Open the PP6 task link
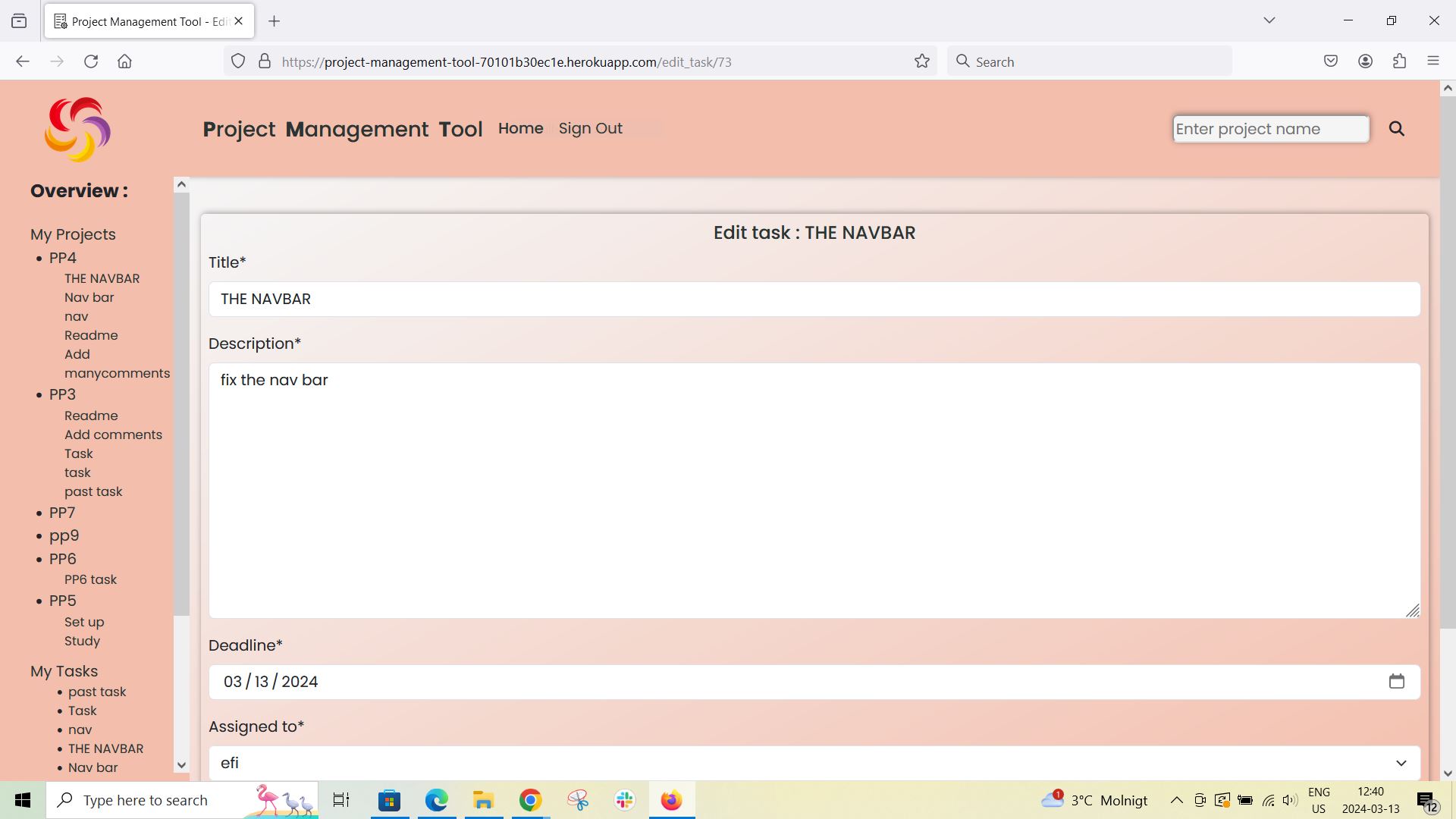Screen dimensions: 1456x819 (x=90, y=579)
